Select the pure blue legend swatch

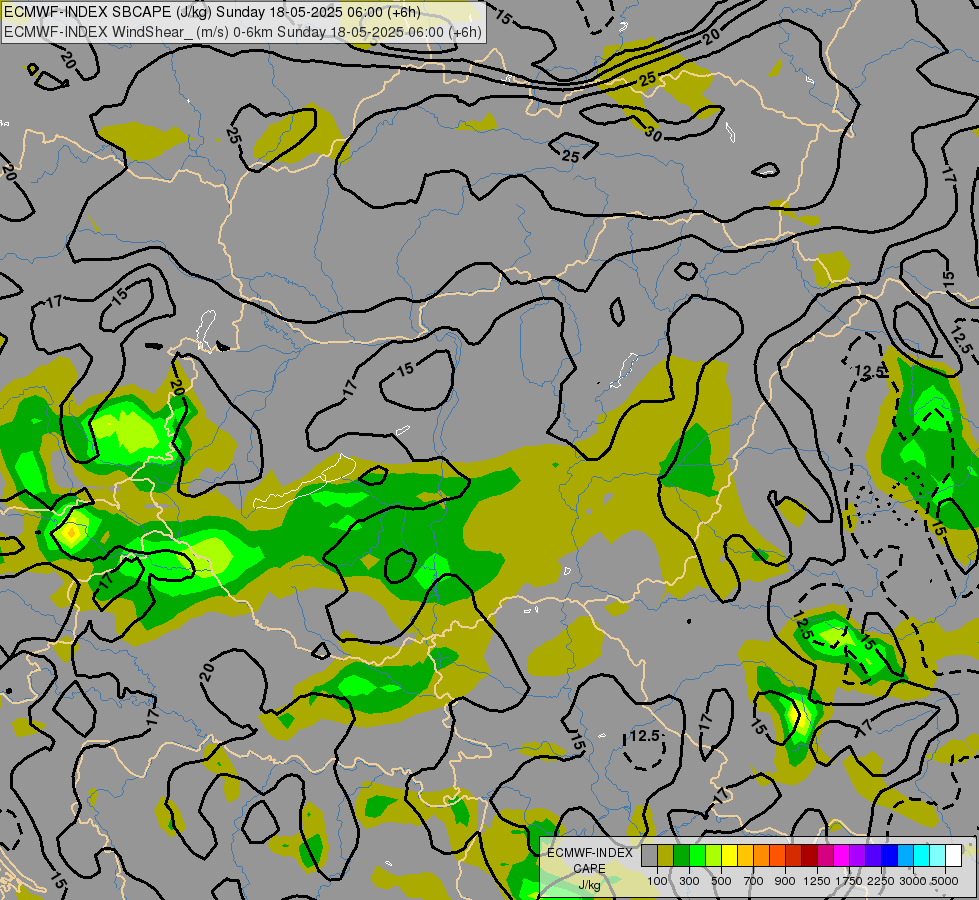(x=890, y=855)
